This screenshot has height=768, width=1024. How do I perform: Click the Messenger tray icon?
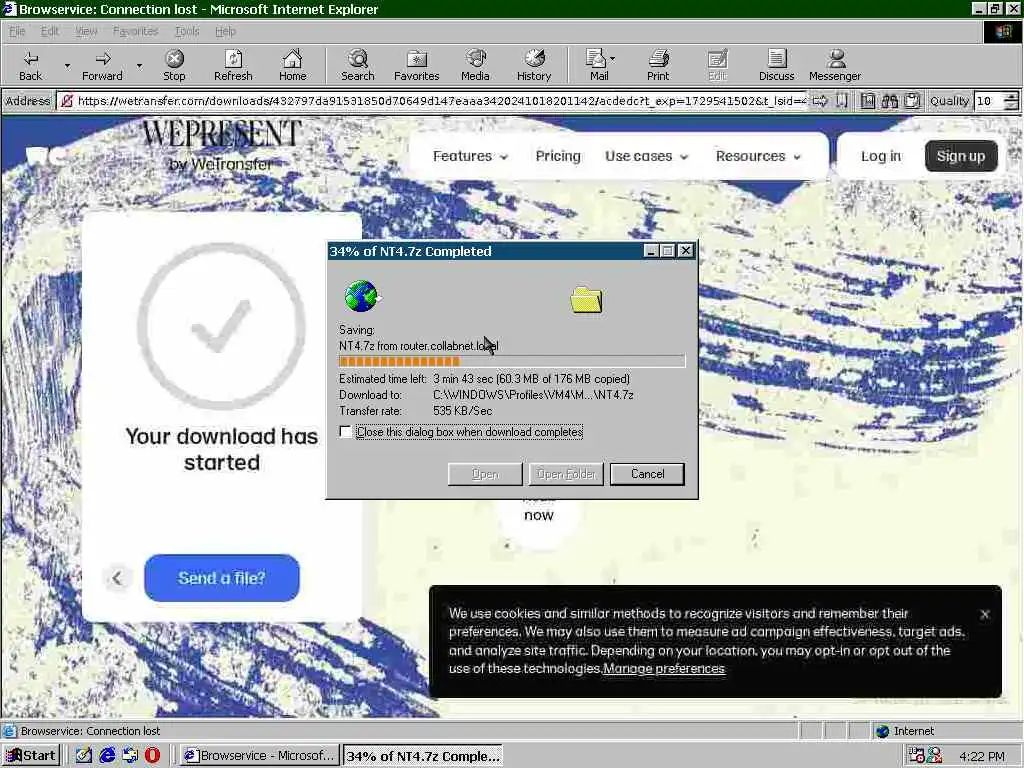pos(935,756)
